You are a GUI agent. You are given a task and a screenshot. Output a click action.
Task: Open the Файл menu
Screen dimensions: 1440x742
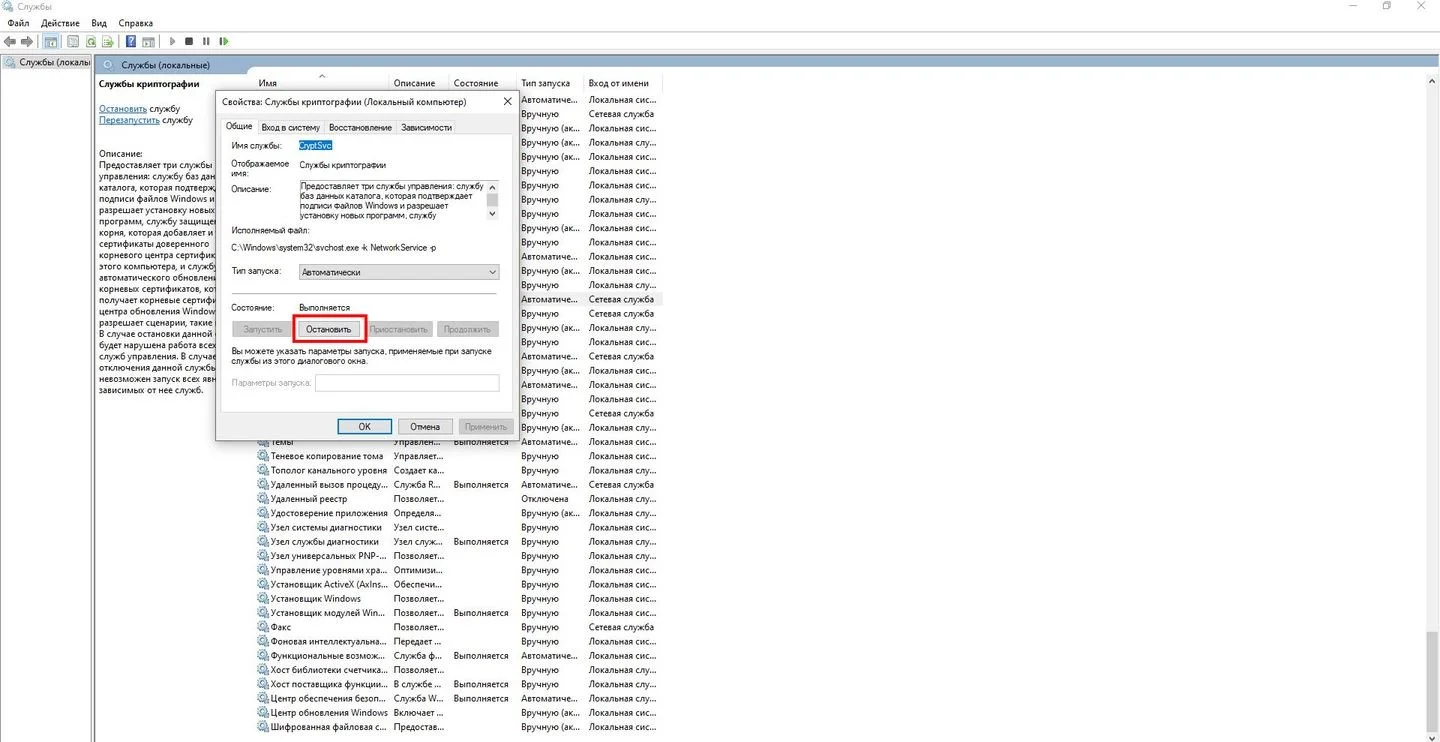pos(18,22)
